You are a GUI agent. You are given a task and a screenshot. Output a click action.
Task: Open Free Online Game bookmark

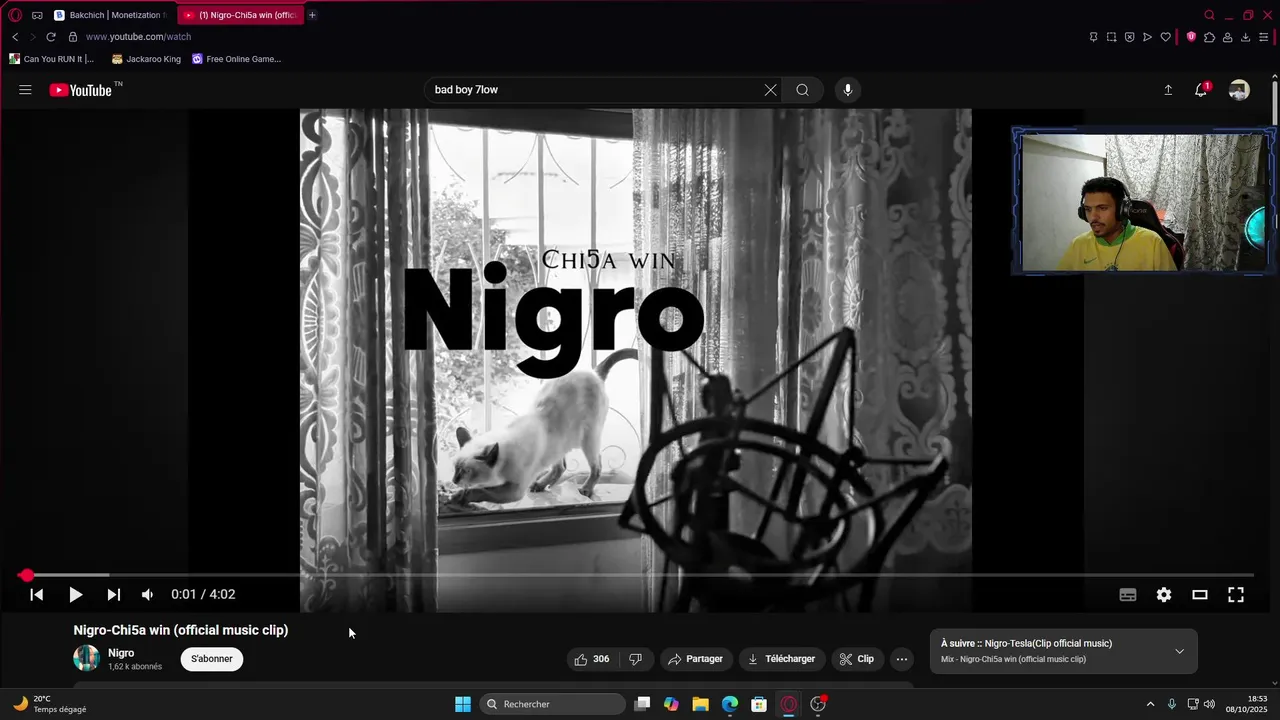(x=236, y=59)
